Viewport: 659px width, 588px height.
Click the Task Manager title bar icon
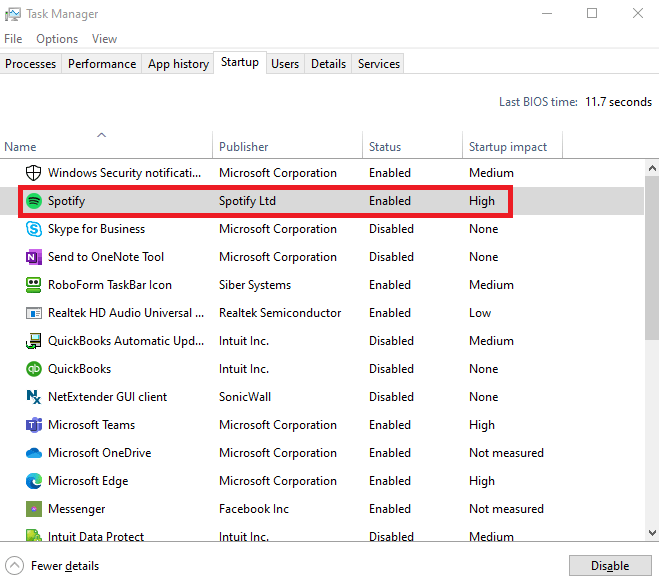13,14
